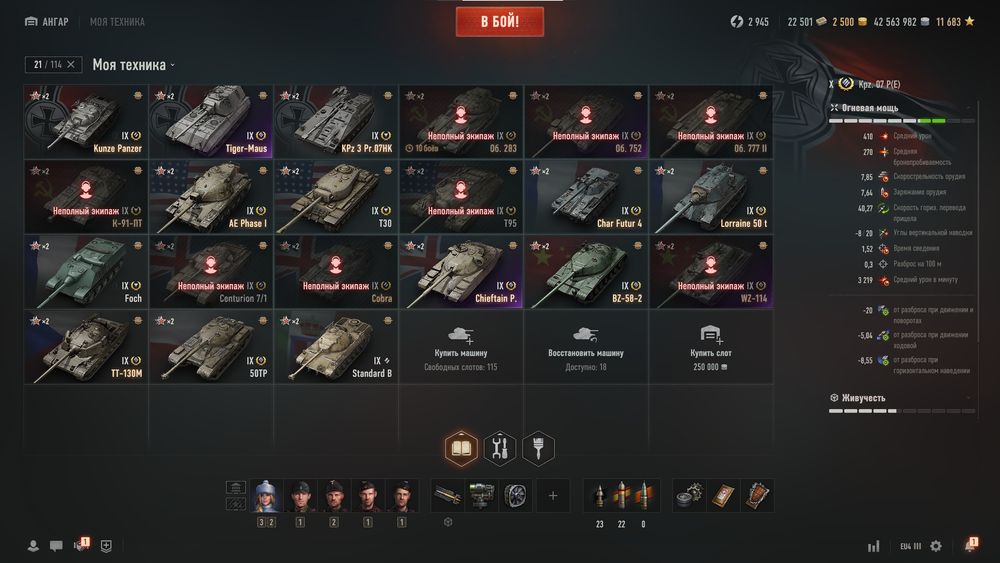Open the wrench and tools maintenance icon
The image size is (1000, 563).
pos(500,448)
